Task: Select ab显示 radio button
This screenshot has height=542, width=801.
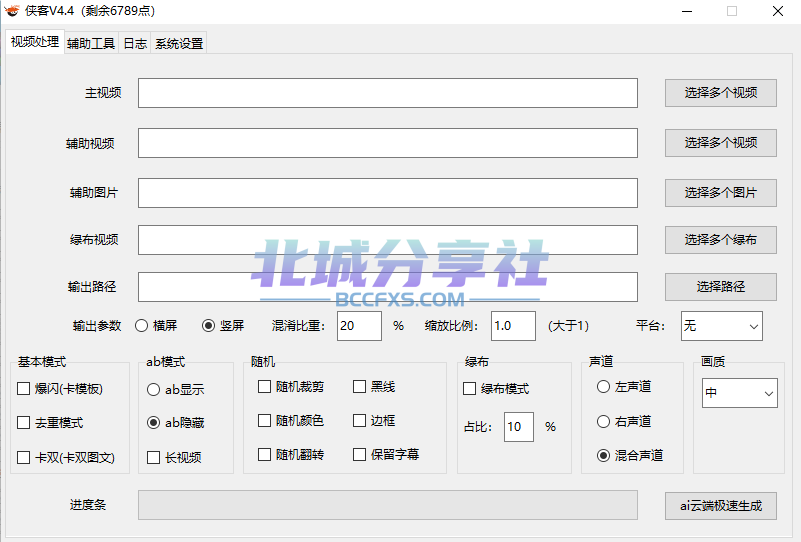Action: tap(153, 390)
